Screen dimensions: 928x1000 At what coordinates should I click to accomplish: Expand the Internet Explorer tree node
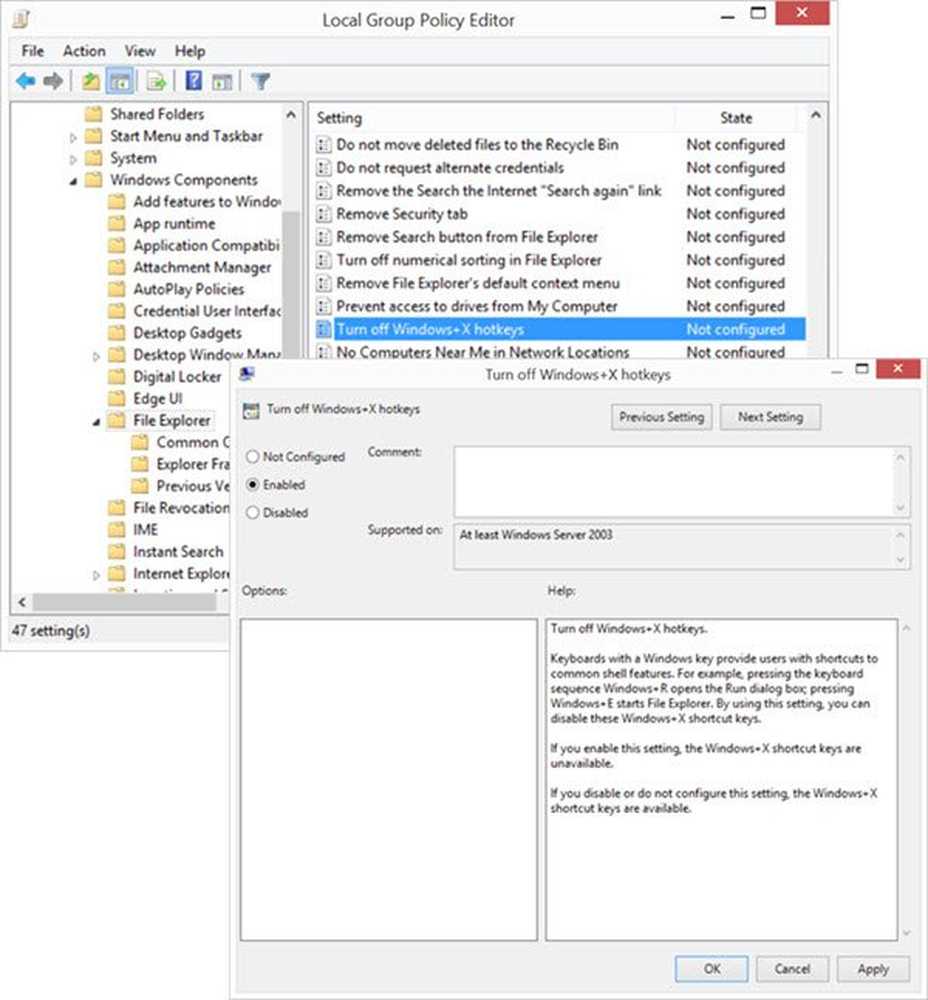(x=97, y=575)
